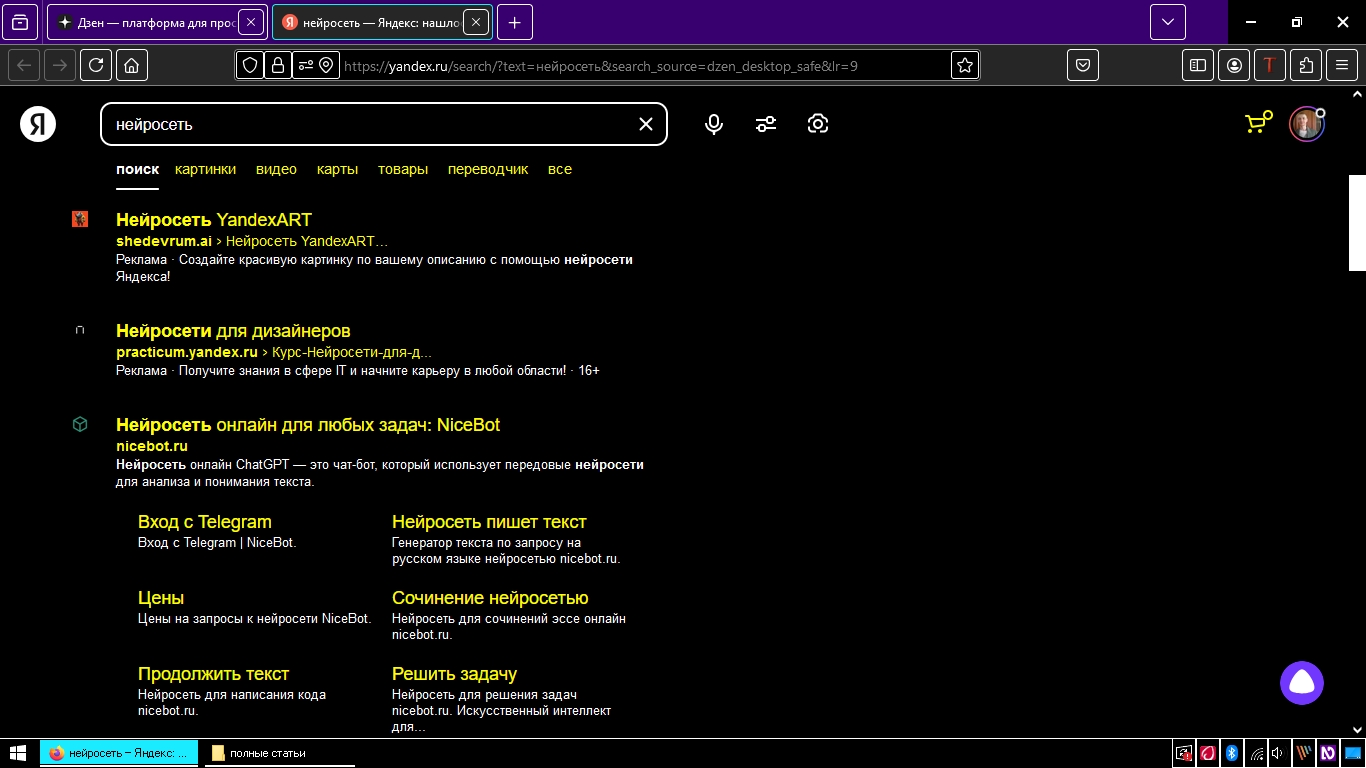This screenshot has height=768, width=1366.
Task: Click the address bar URL field
Action: (643, 66)
